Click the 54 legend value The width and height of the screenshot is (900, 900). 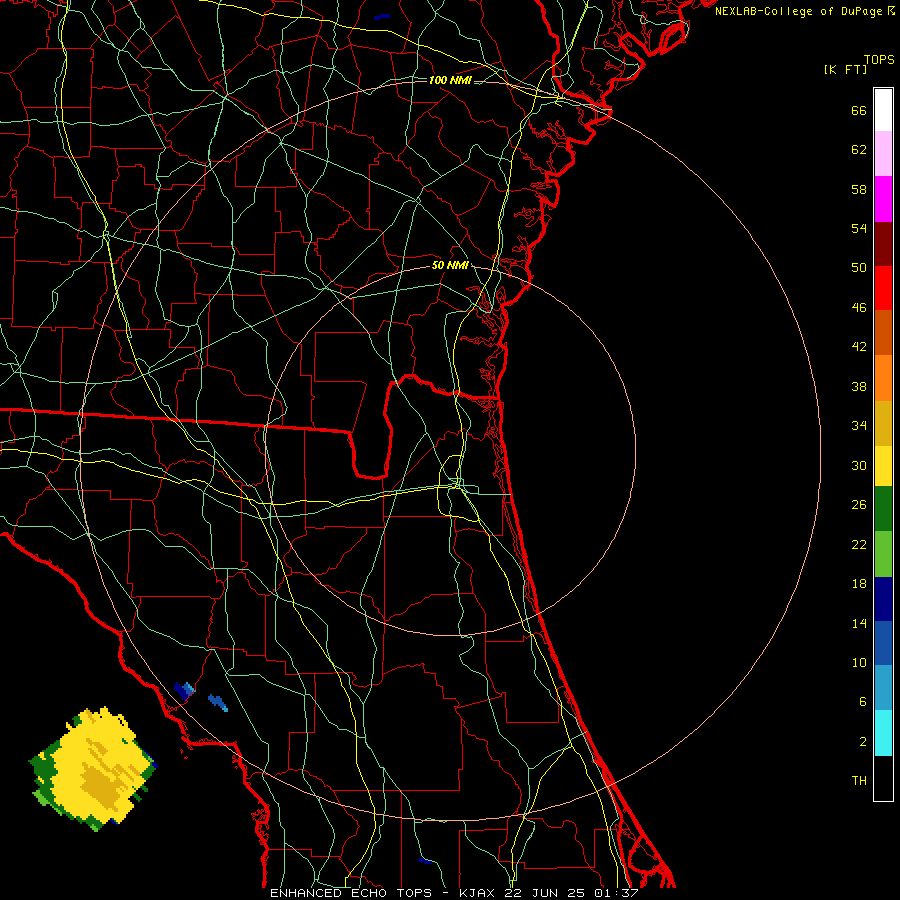[x=859, y=228]
